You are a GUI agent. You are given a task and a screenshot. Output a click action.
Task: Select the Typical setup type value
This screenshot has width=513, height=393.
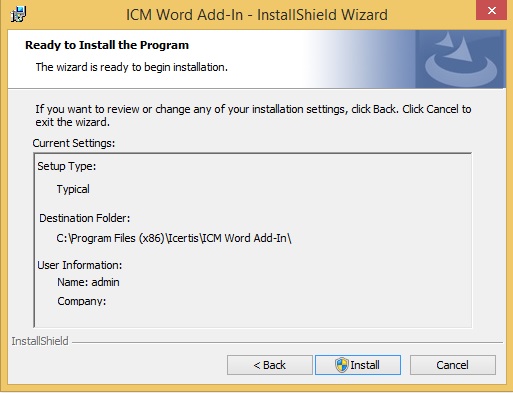coord(73,189)
